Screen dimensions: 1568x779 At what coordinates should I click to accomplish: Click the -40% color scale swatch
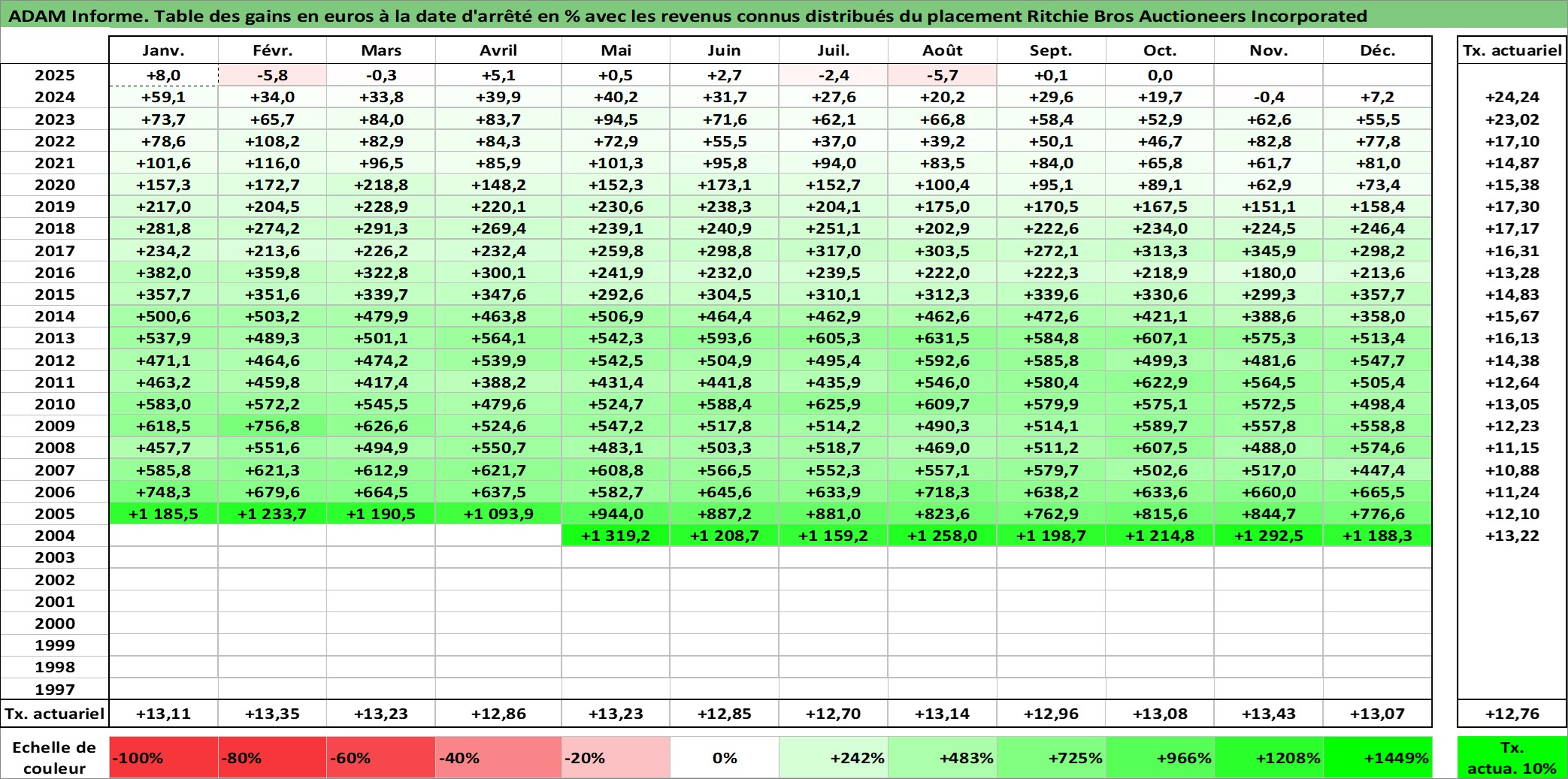click(498, 757)
